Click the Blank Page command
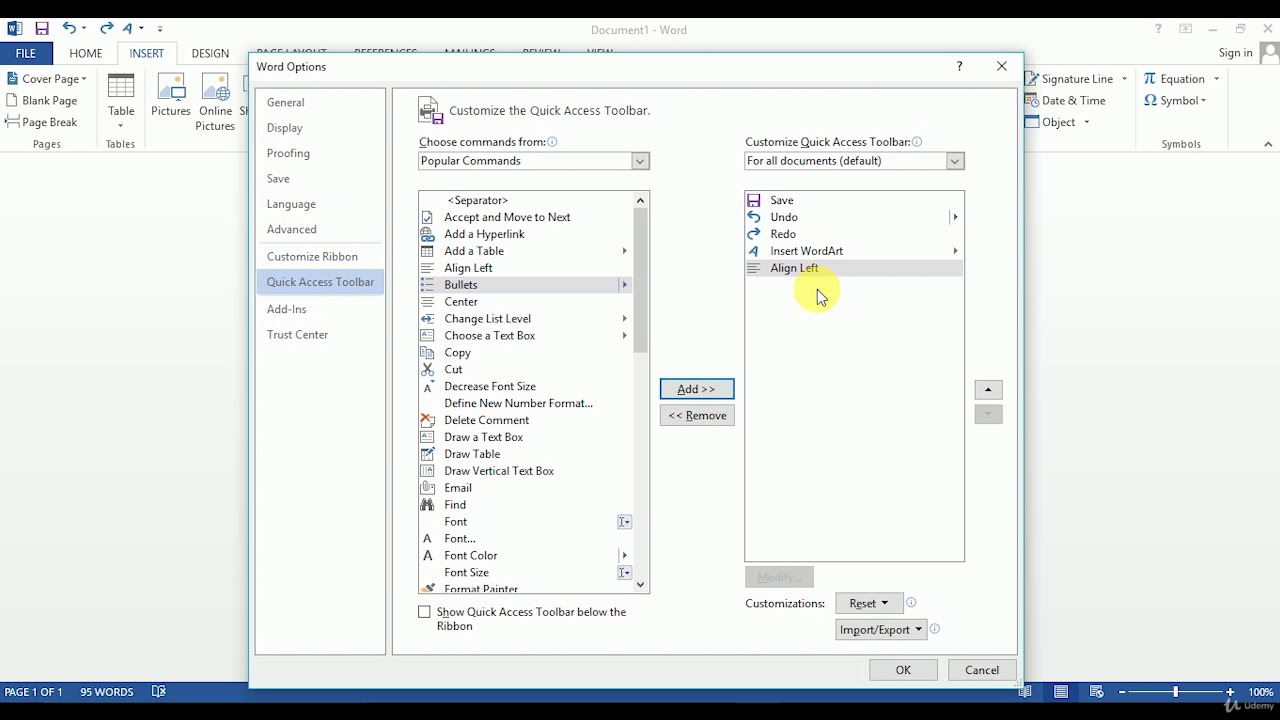This screenshot has height=720, width=1280. tap(42, 100)
